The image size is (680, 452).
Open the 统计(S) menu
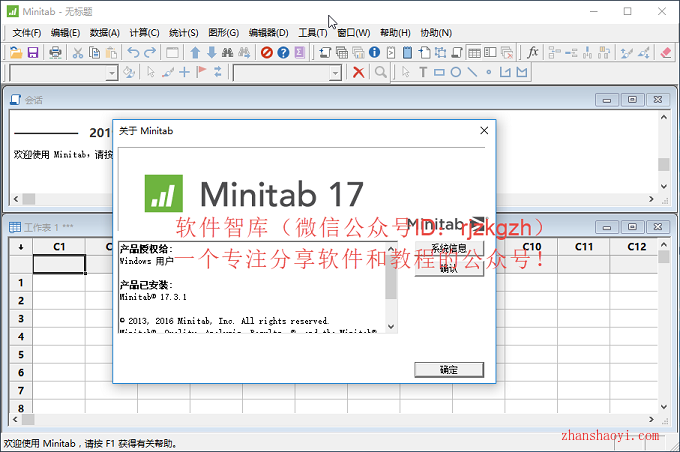[183, 33]
